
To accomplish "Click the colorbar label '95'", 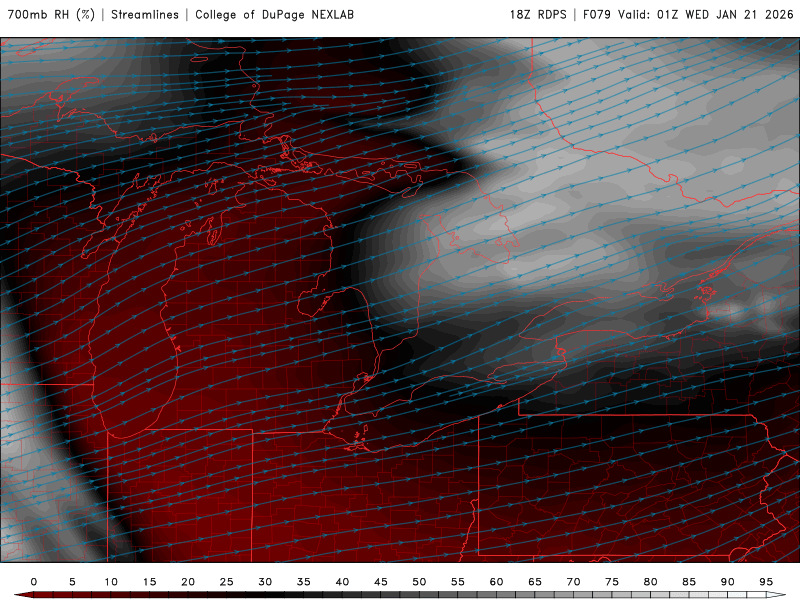I will click(766, 582).
